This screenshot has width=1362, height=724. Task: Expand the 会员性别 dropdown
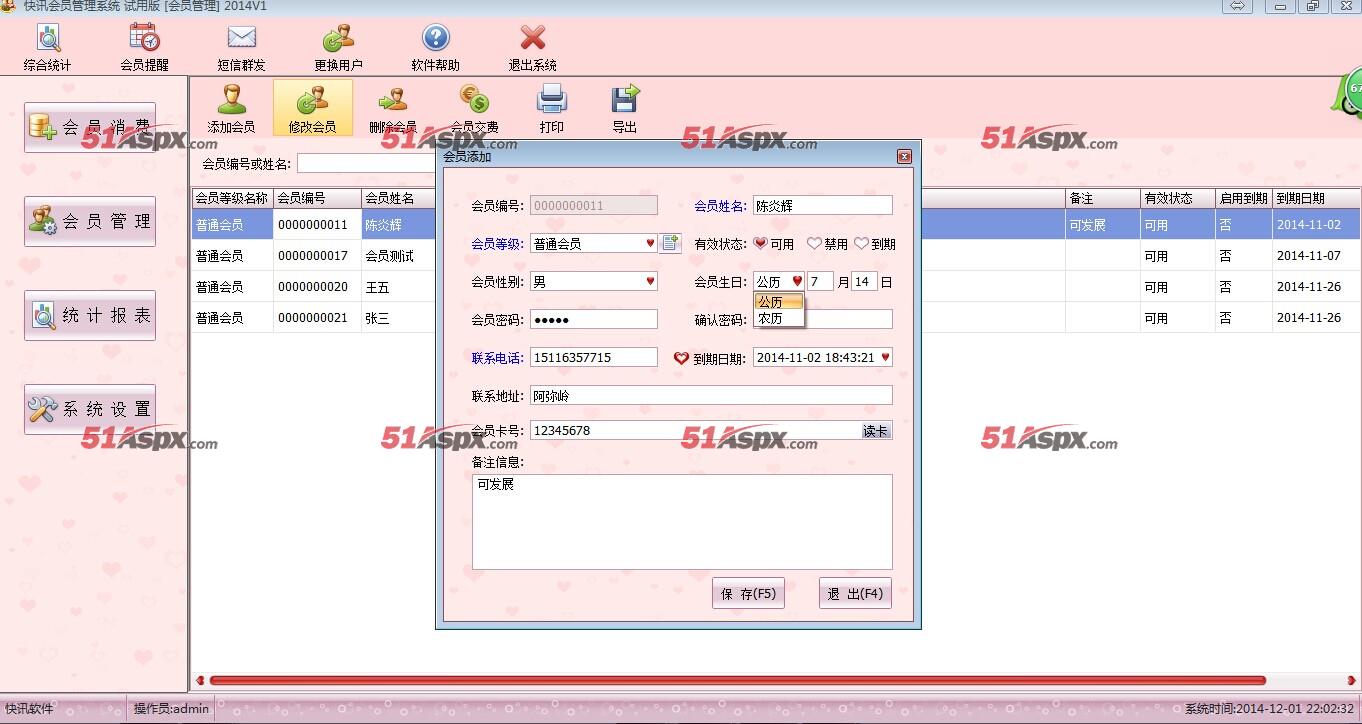(650, 282)
